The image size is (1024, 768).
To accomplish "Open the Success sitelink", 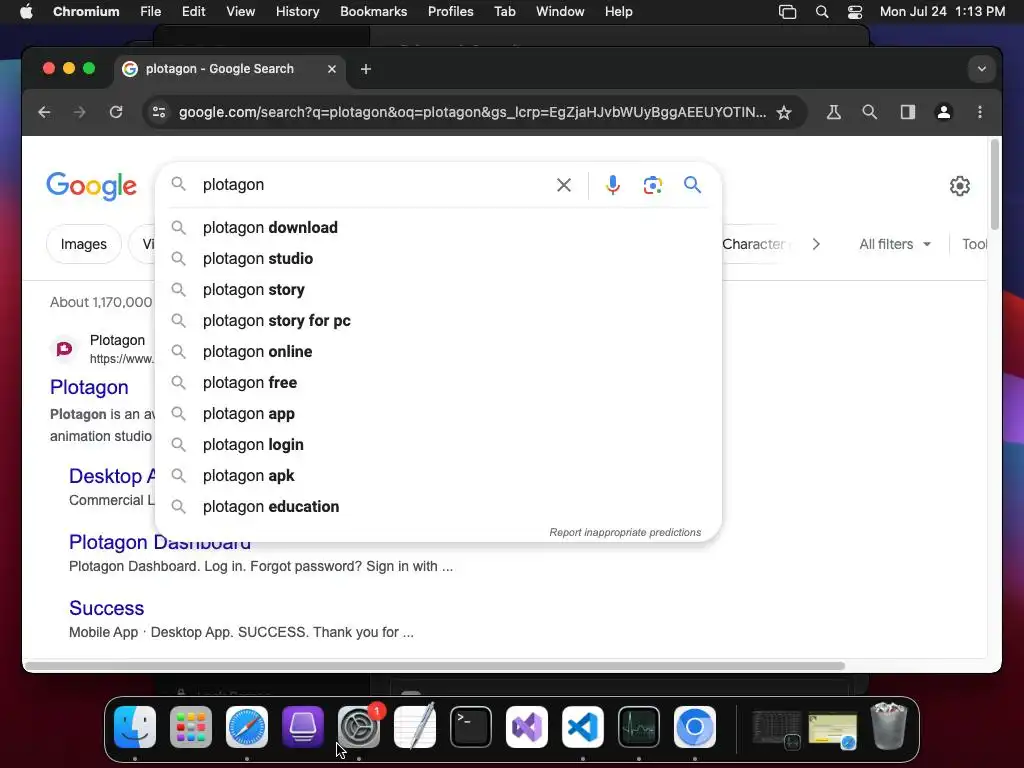I will [106, 608].
